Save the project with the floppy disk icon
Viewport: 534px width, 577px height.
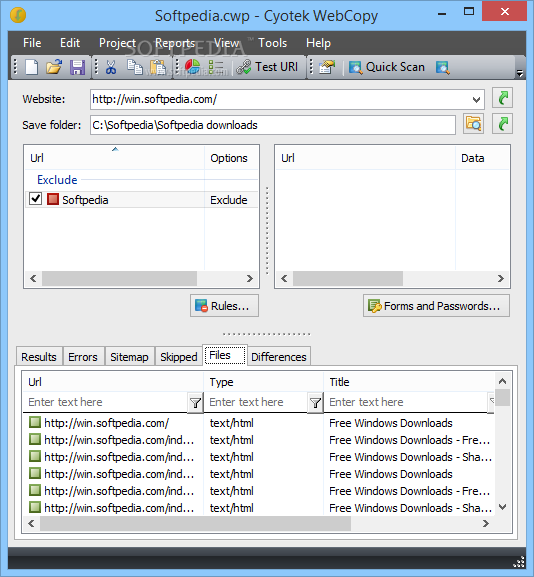click(x=77, y=67)
